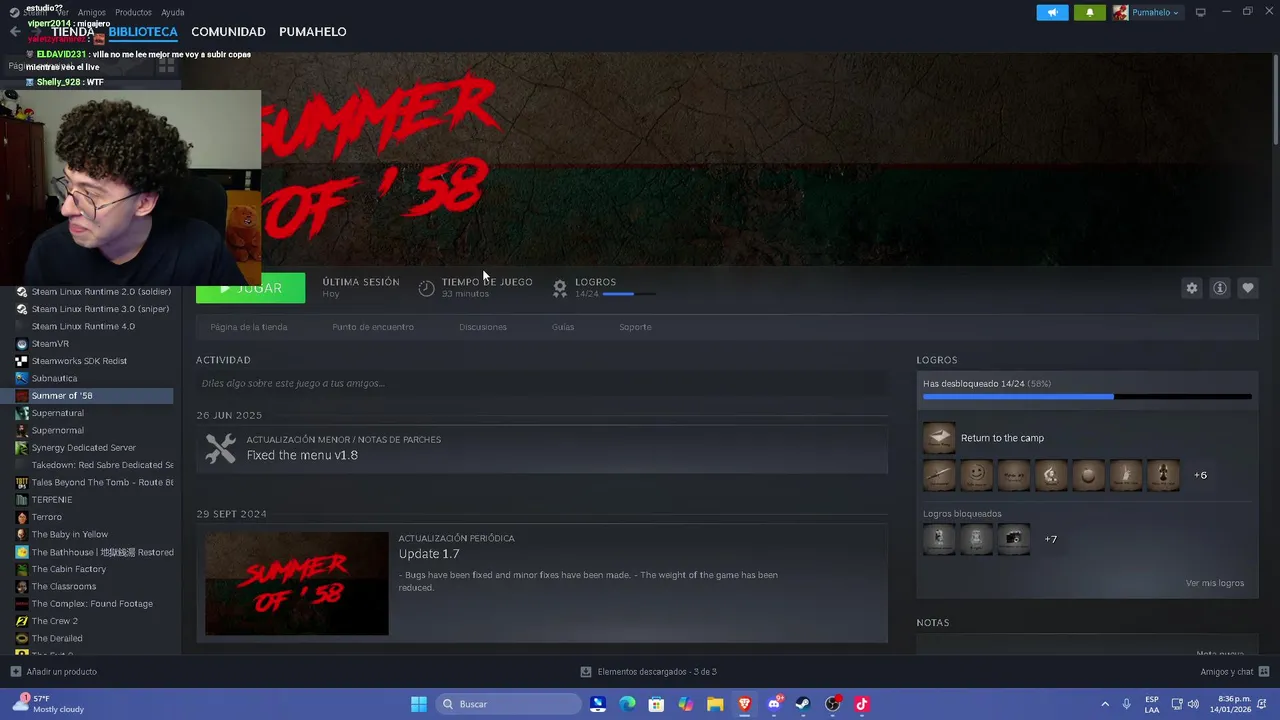Screen dimensions: 1280x720
Task: Show the +7 more locked achievements
Action: tap(1050, 539)
